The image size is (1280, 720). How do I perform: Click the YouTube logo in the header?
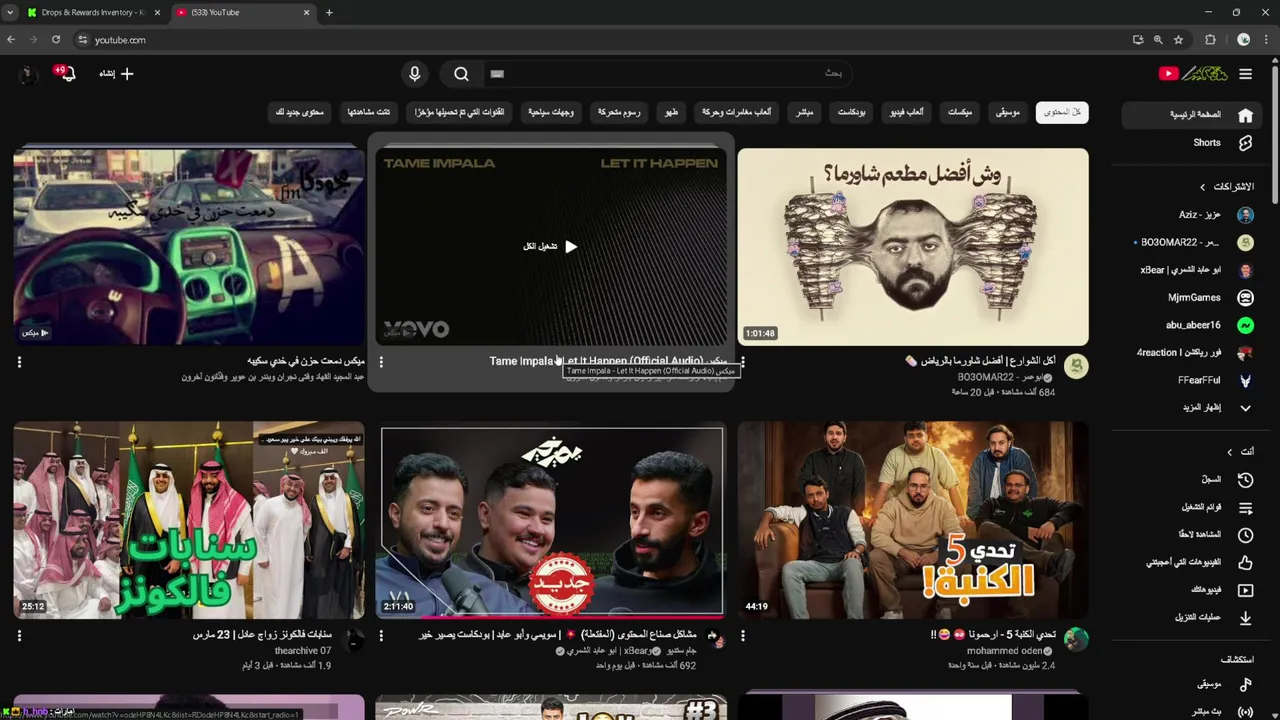coord(1193,73)
